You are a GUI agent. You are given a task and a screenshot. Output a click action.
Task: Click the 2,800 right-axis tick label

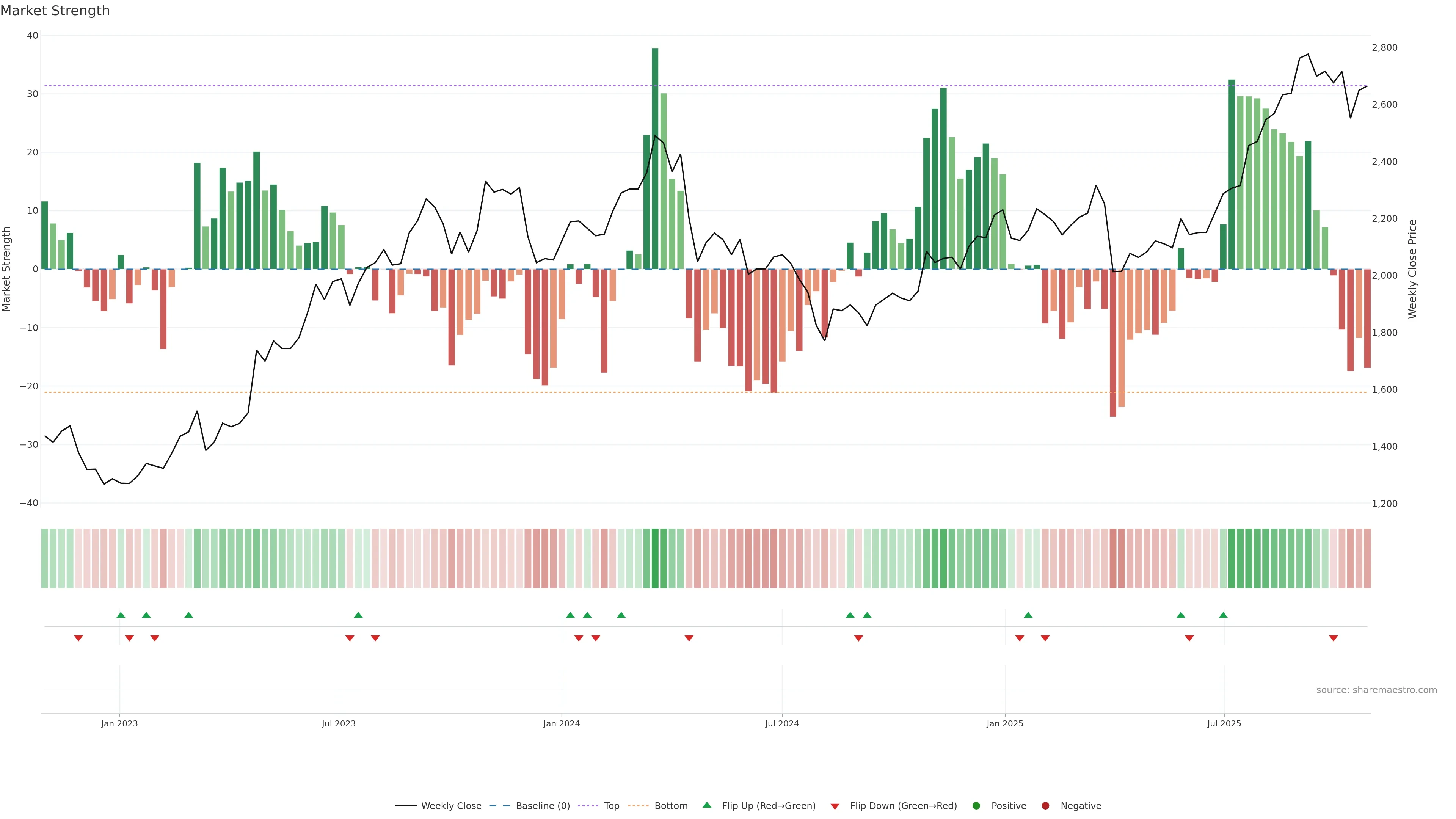point(1384,47)
